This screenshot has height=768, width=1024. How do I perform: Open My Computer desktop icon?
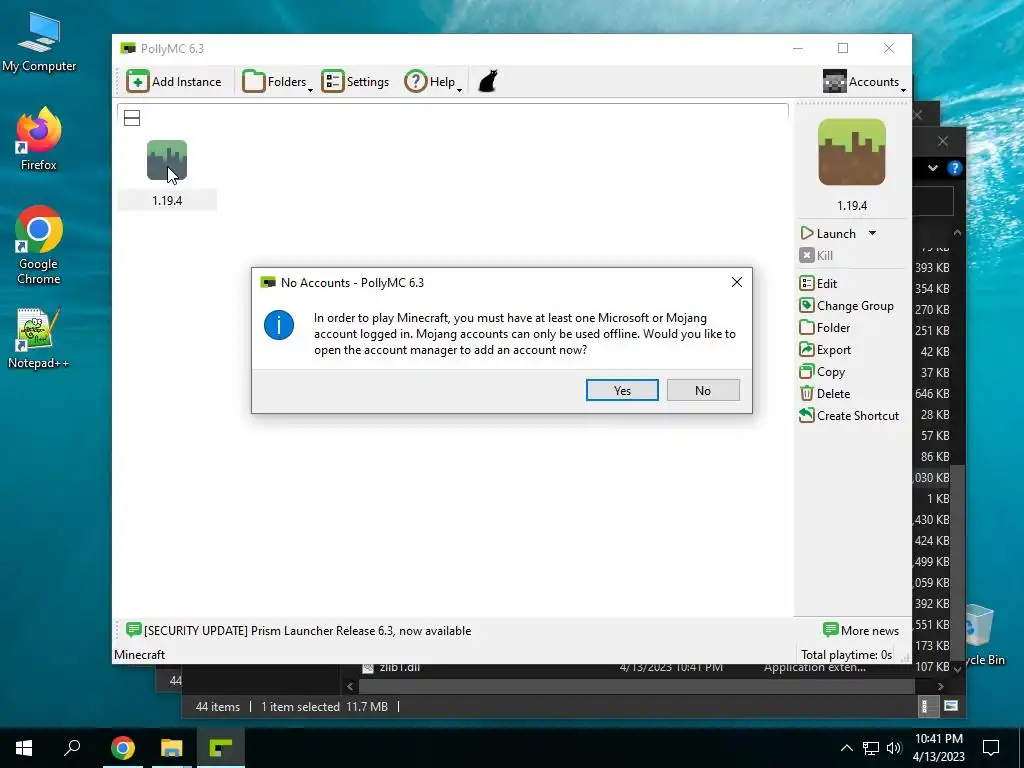(x=39, y=41)
